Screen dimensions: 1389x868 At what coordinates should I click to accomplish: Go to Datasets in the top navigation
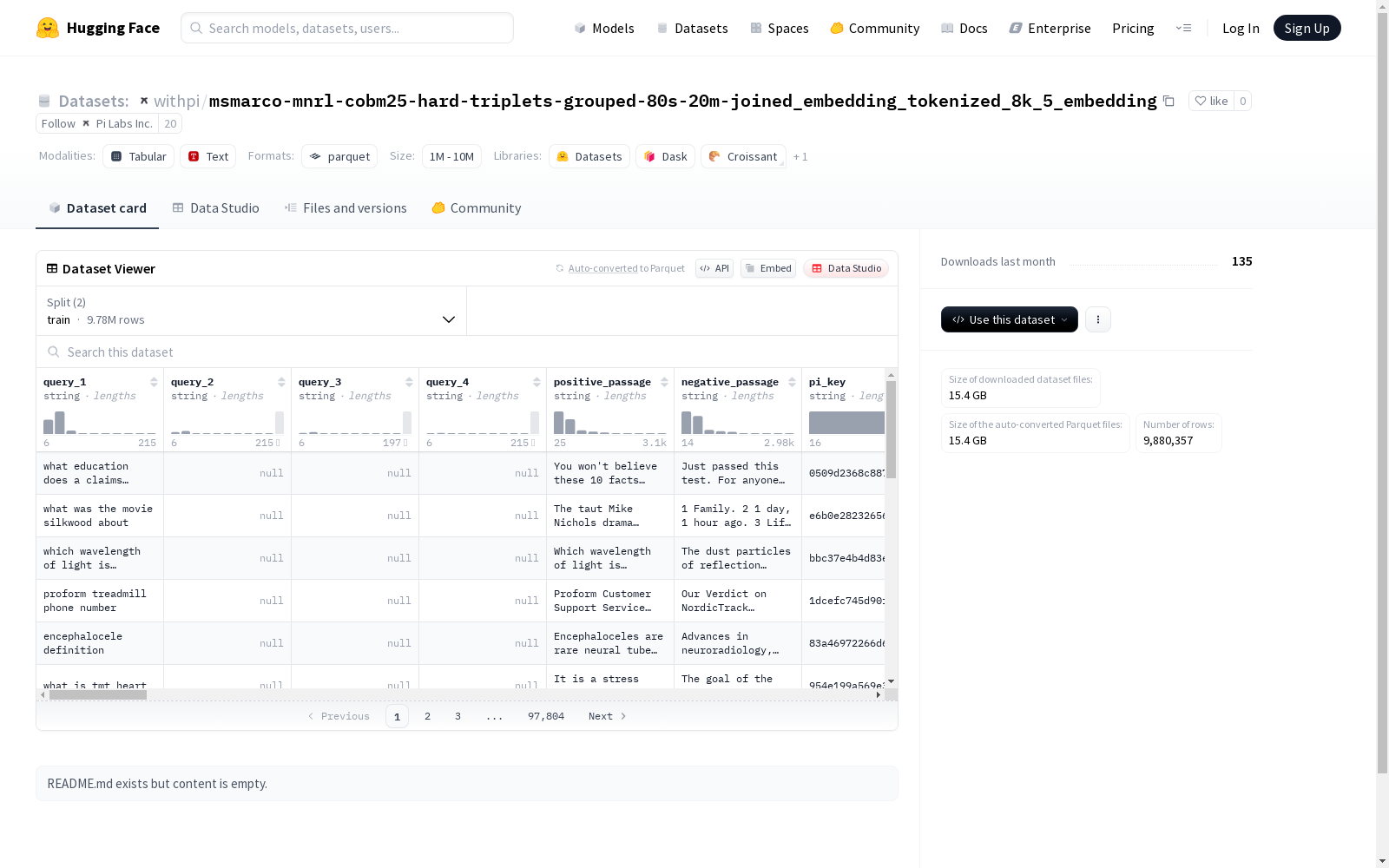692,28
